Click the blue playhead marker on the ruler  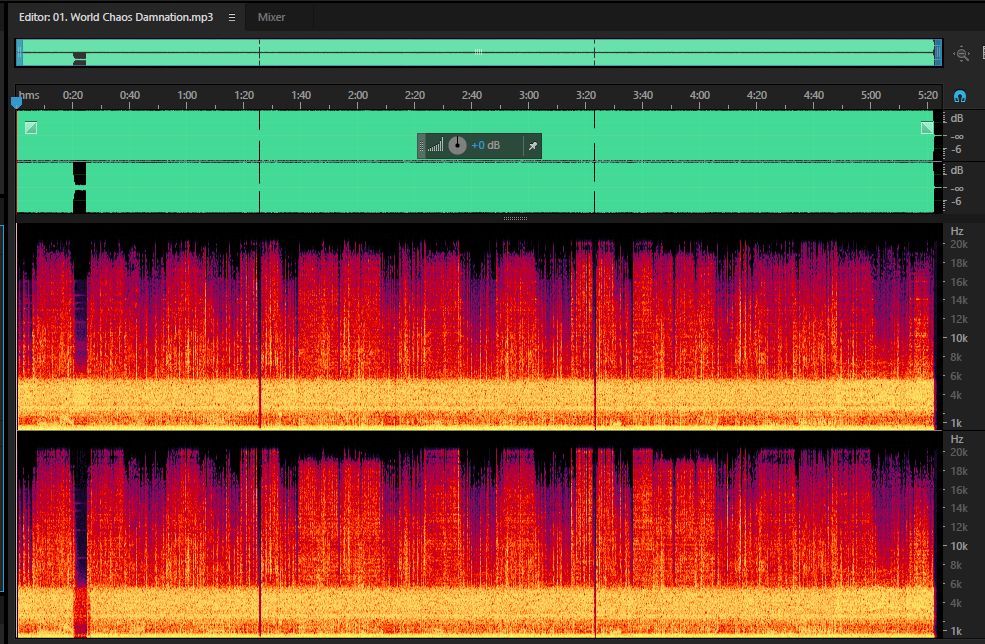coord(16,102)
